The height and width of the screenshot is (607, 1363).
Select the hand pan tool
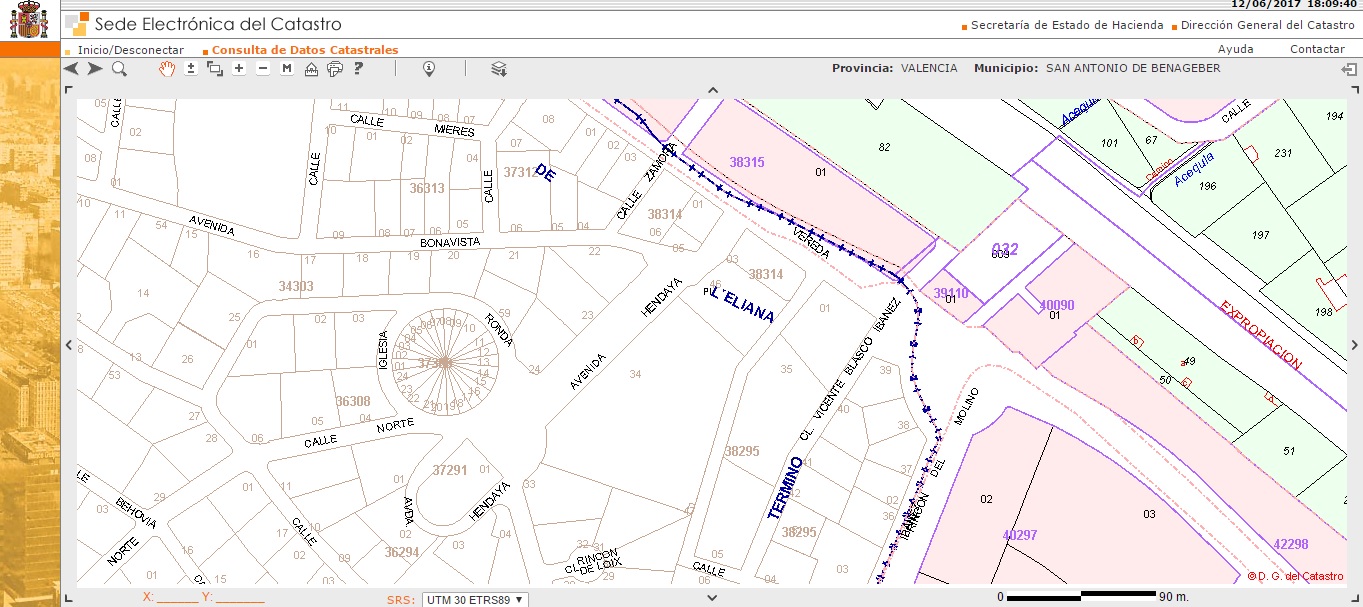click(167, 69)
